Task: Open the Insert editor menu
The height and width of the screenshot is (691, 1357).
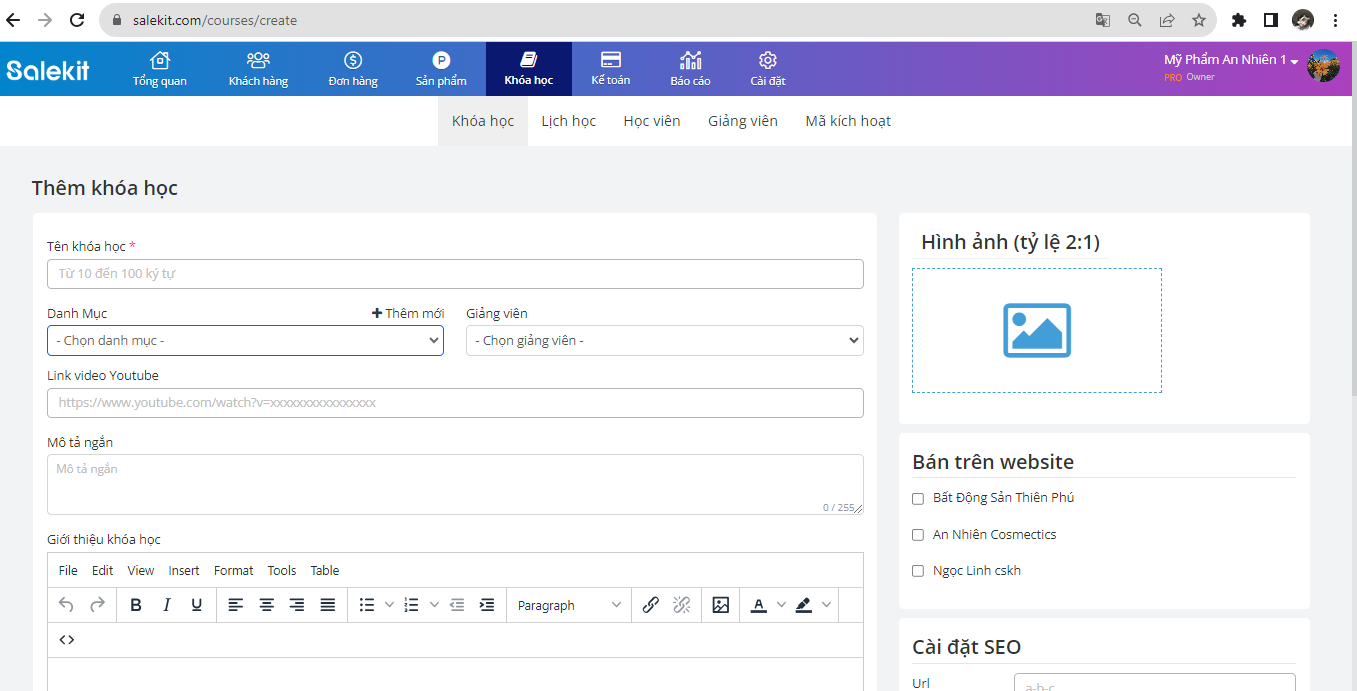Action: [184, 571]
